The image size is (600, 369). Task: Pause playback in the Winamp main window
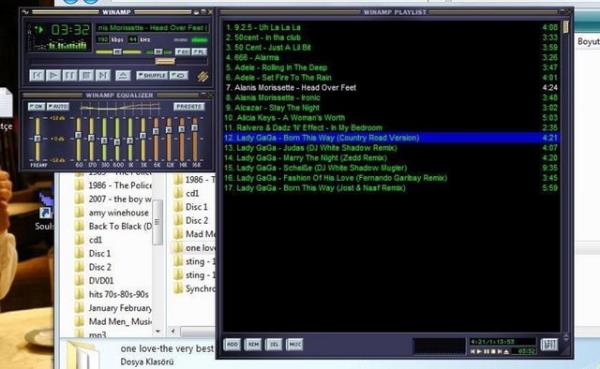[70, 75]
